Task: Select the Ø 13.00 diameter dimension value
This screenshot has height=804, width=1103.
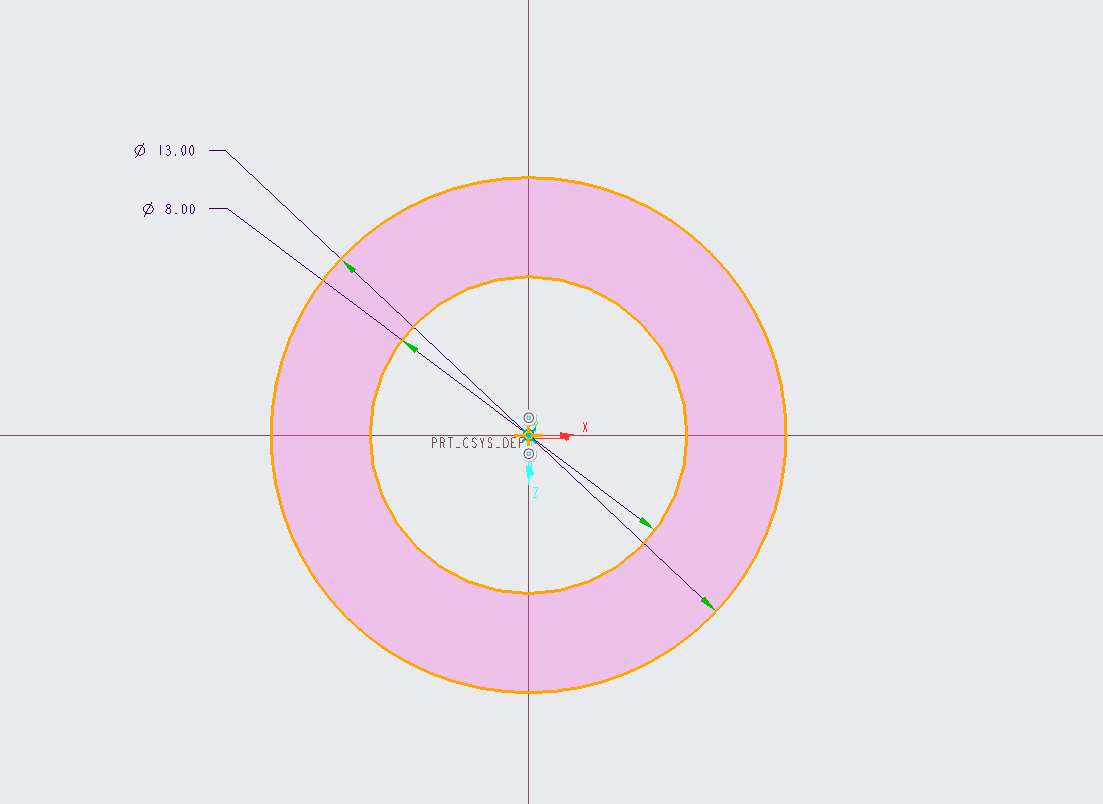Action: tap(165, 151)
